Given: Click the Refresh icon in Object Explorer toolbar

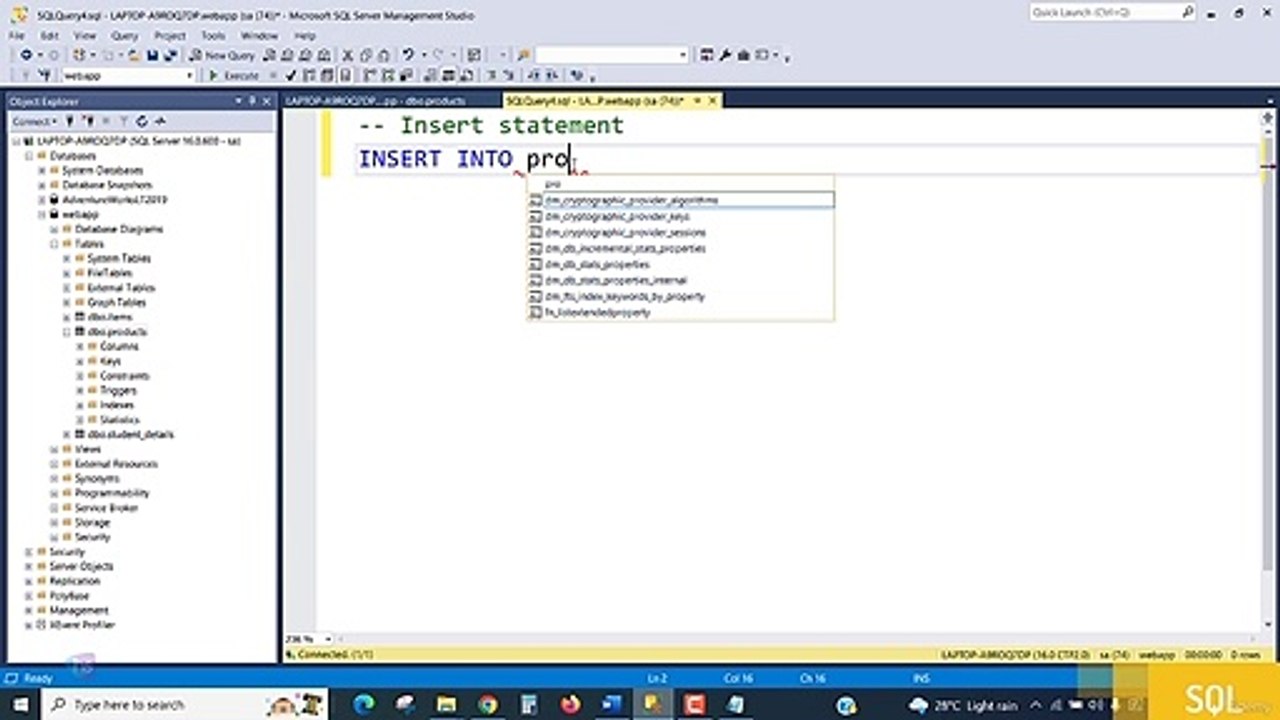Looking at the screenshot, I should (x=141, y=121).
